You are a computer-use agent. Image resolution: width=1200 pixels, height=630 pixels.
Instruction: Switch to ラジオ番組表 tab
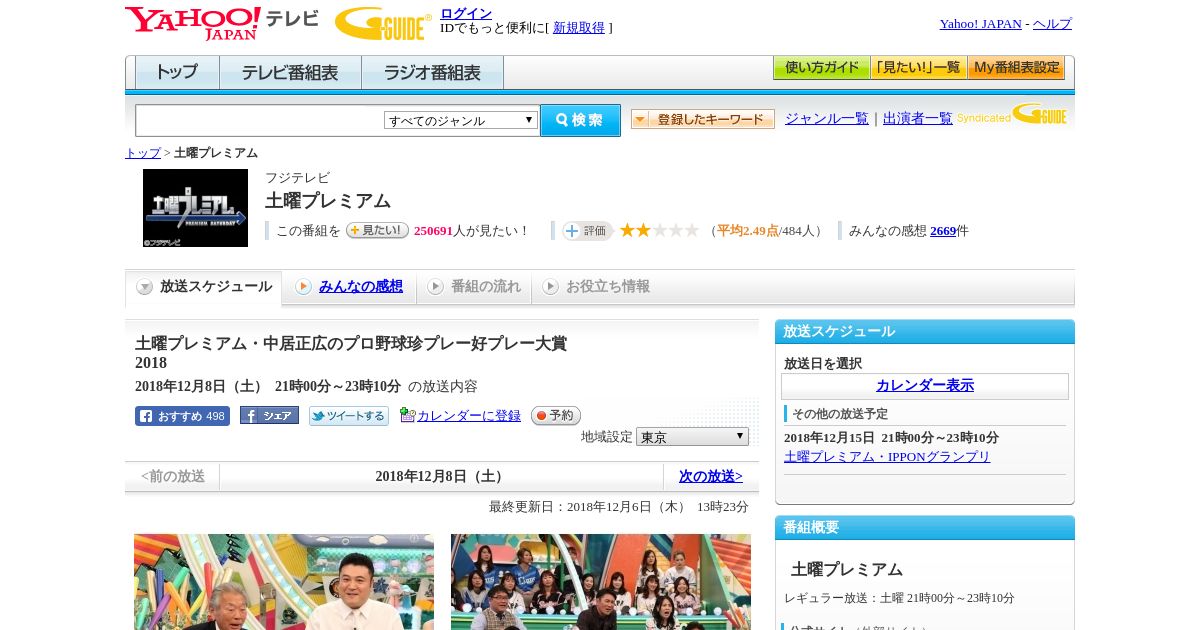point(432,73)
